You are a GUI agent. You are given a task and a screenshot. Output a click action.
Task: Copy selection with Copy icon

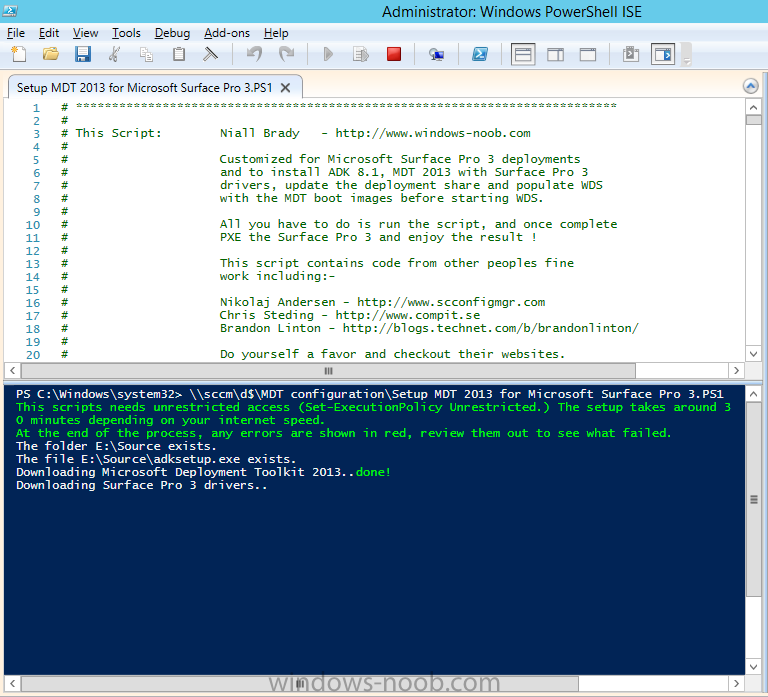coord(146,54)
